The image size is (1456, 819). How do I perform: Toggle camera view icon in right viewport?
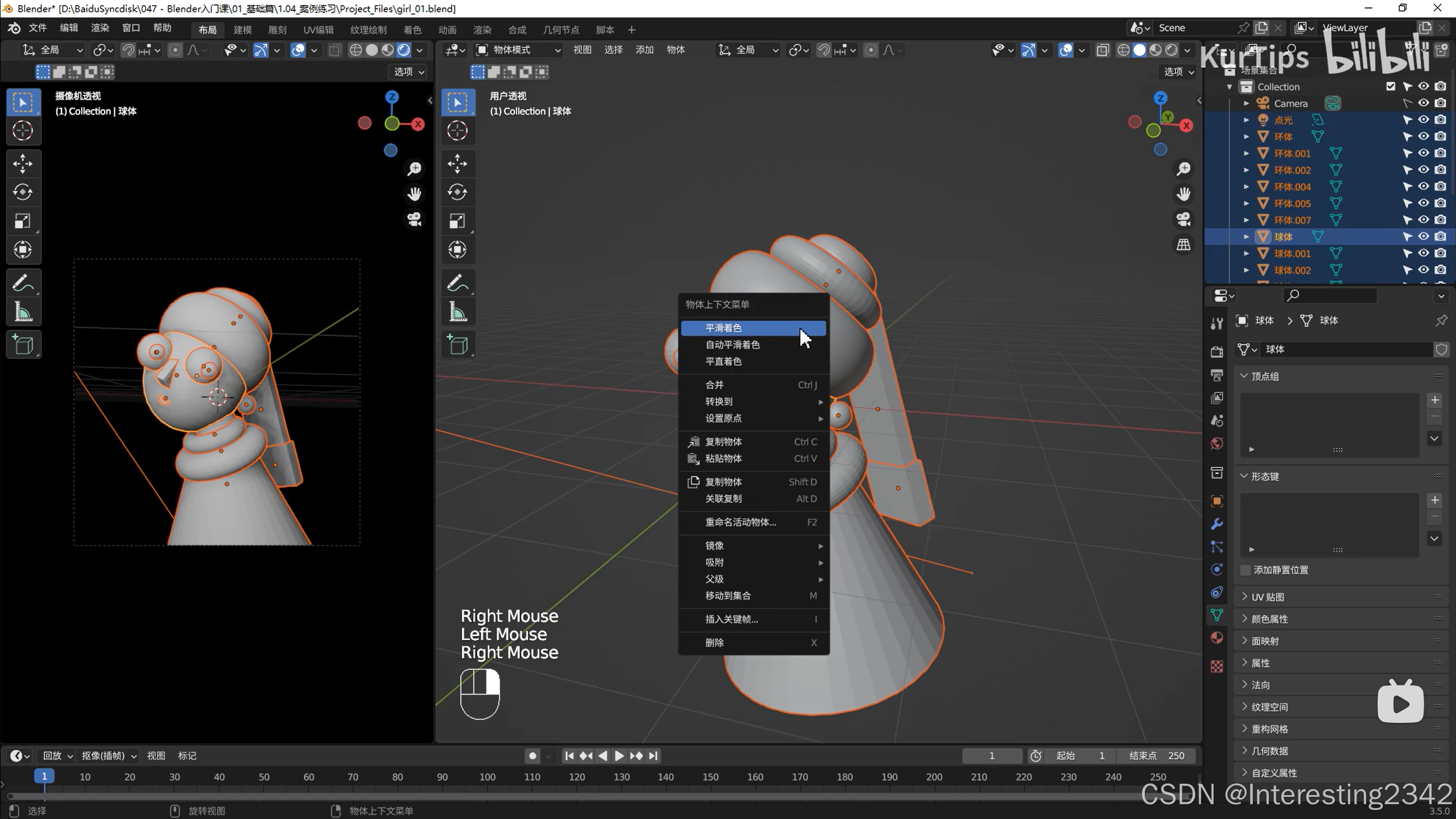(1183, 220)
